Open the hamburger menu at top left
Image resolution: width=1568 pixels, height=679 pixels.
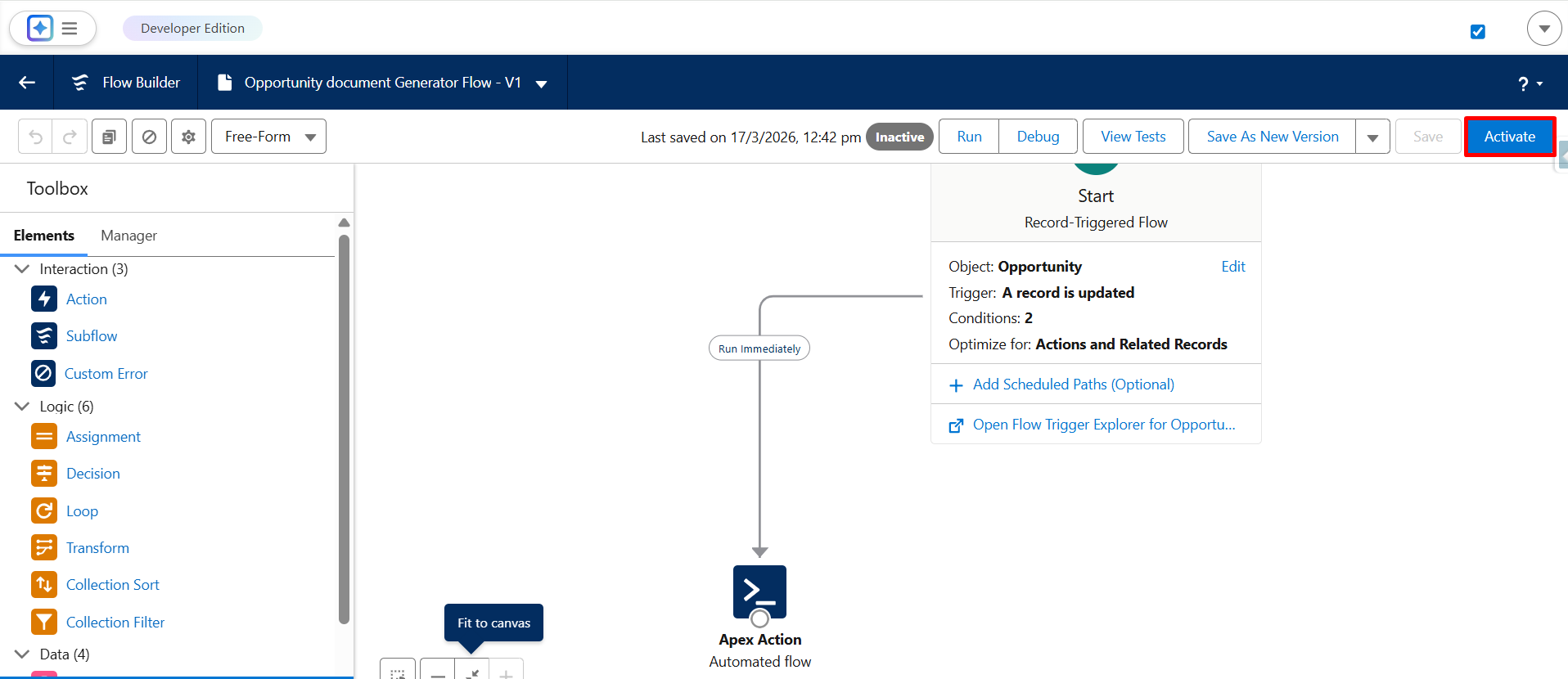[x=70, y=28]
